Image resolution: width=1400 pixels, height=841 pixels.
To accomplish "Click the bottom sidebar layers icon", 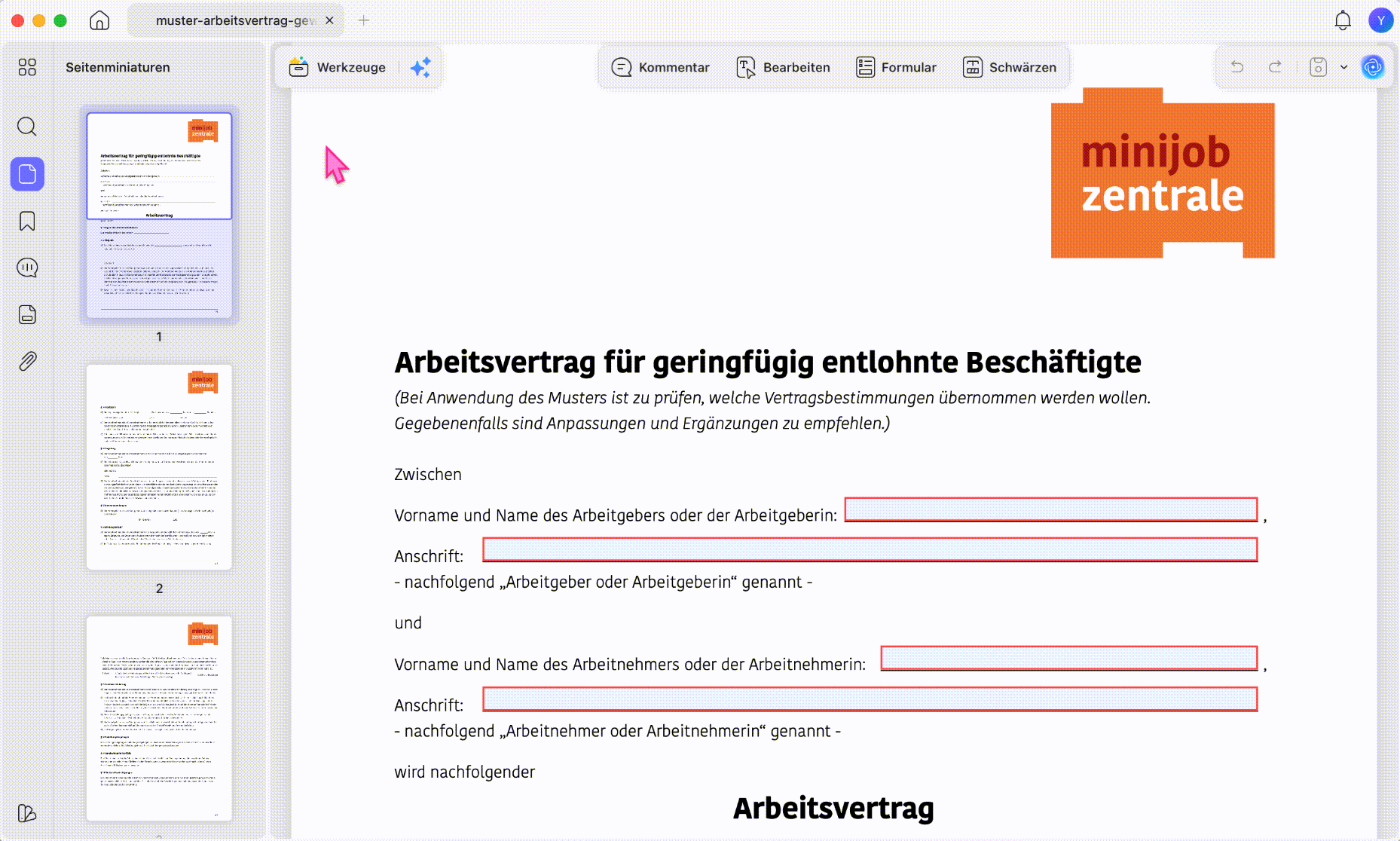I will pyautogui.click(x=27, y=813).
